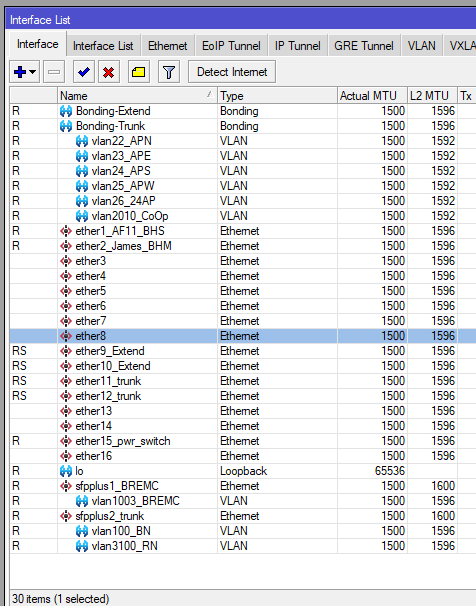Click the vlan25_APW VLAN icon
Image resolution: width=476 pixels, height=606 pixels.
pos(82,186)
